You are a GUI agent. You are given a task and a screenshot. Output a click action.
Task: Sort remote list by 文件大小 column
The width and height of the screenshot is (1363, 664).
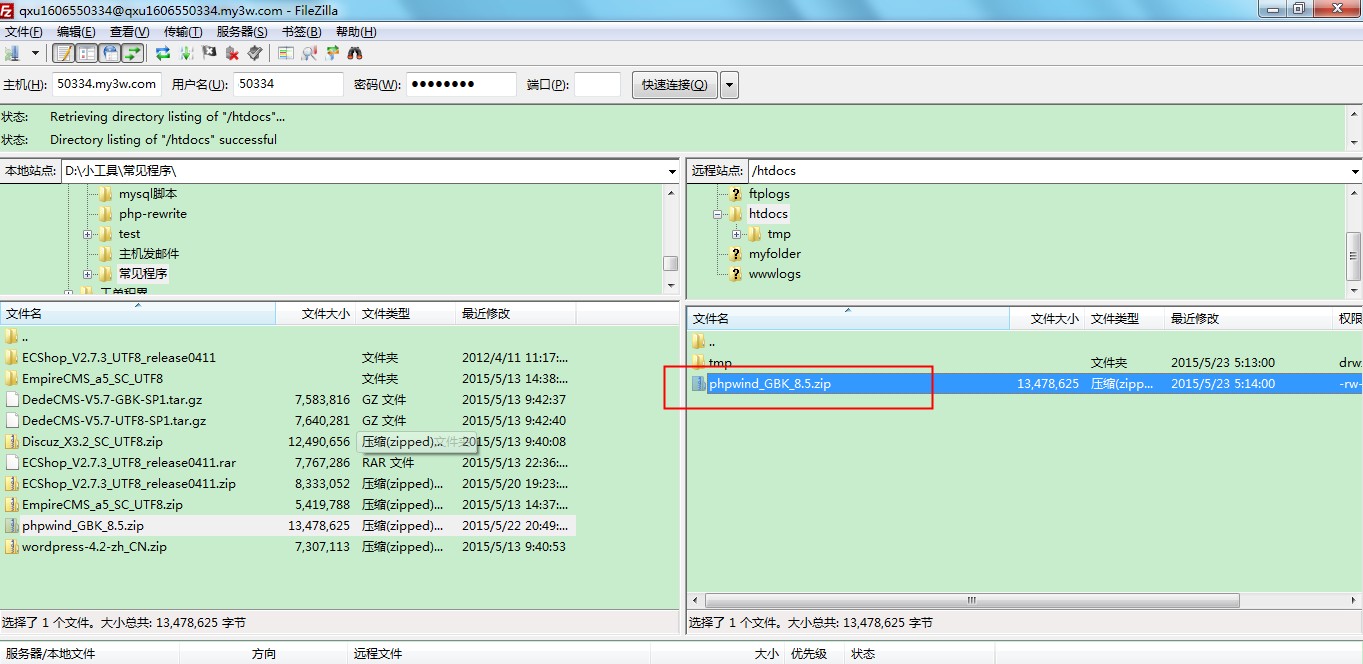[1047, 319]
